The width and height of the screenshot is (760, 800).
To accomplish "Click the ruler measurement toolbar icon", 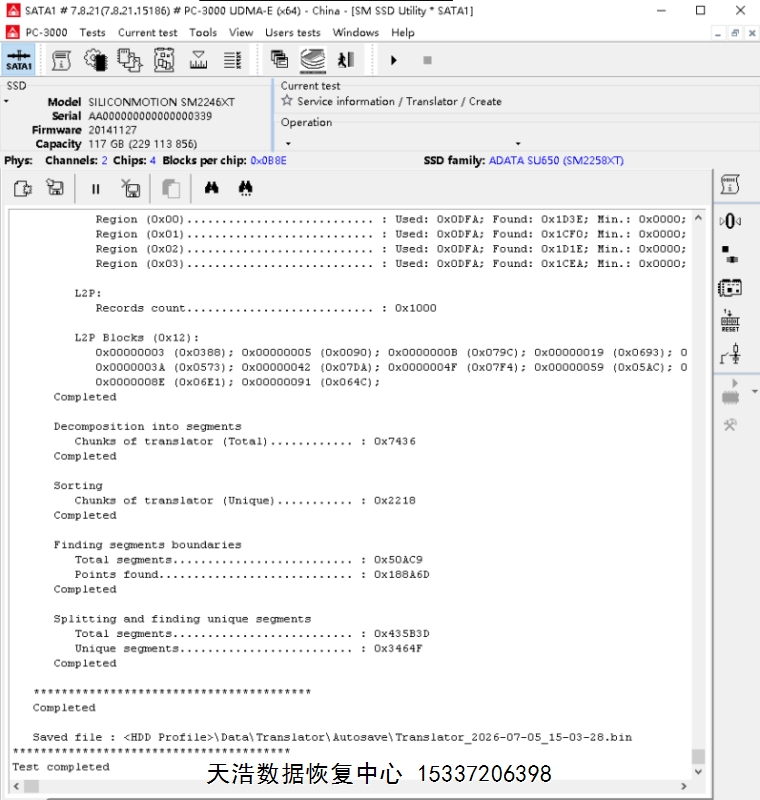I will [x=198, y=60].
